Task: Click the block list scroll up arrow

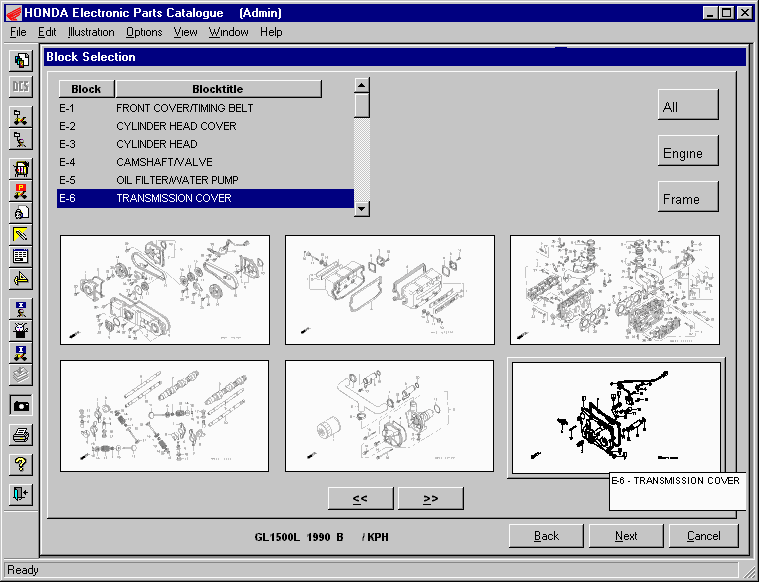Action: [x=362, y=85]
